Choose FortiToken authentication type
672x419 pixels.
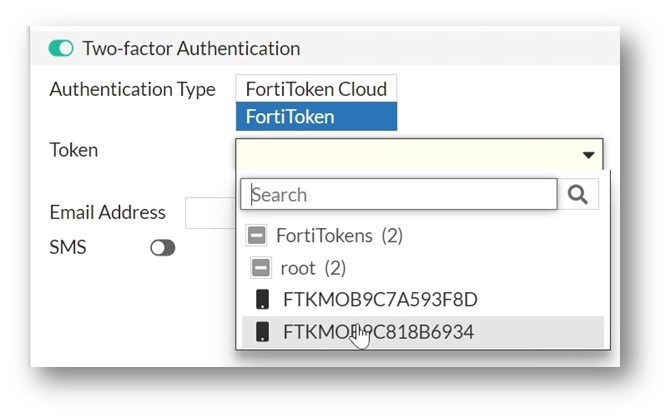(x=316, y=117)
